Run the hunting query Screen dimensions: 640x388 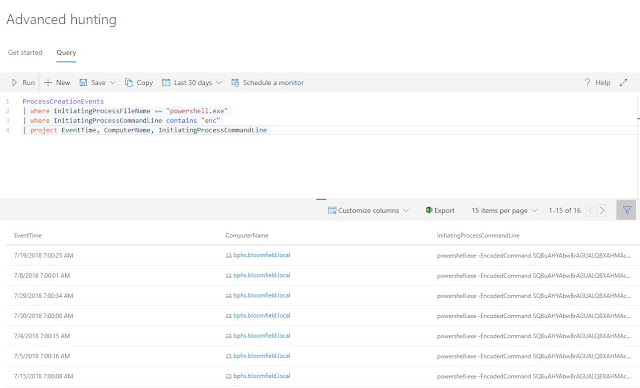click(23, 83)
